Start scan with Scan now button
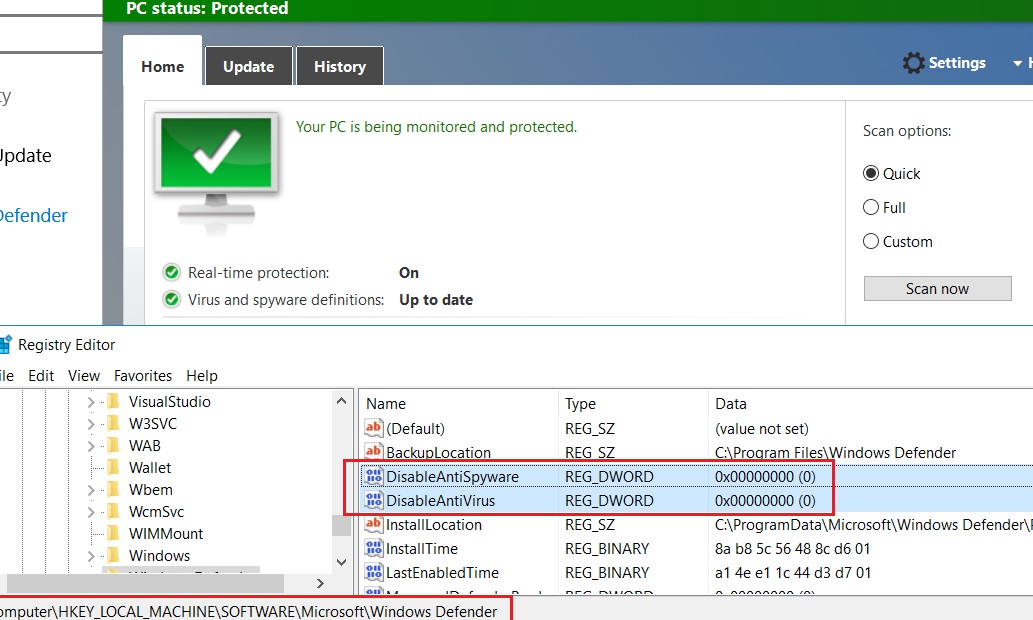1033x620 pixels. click(937, 289)
